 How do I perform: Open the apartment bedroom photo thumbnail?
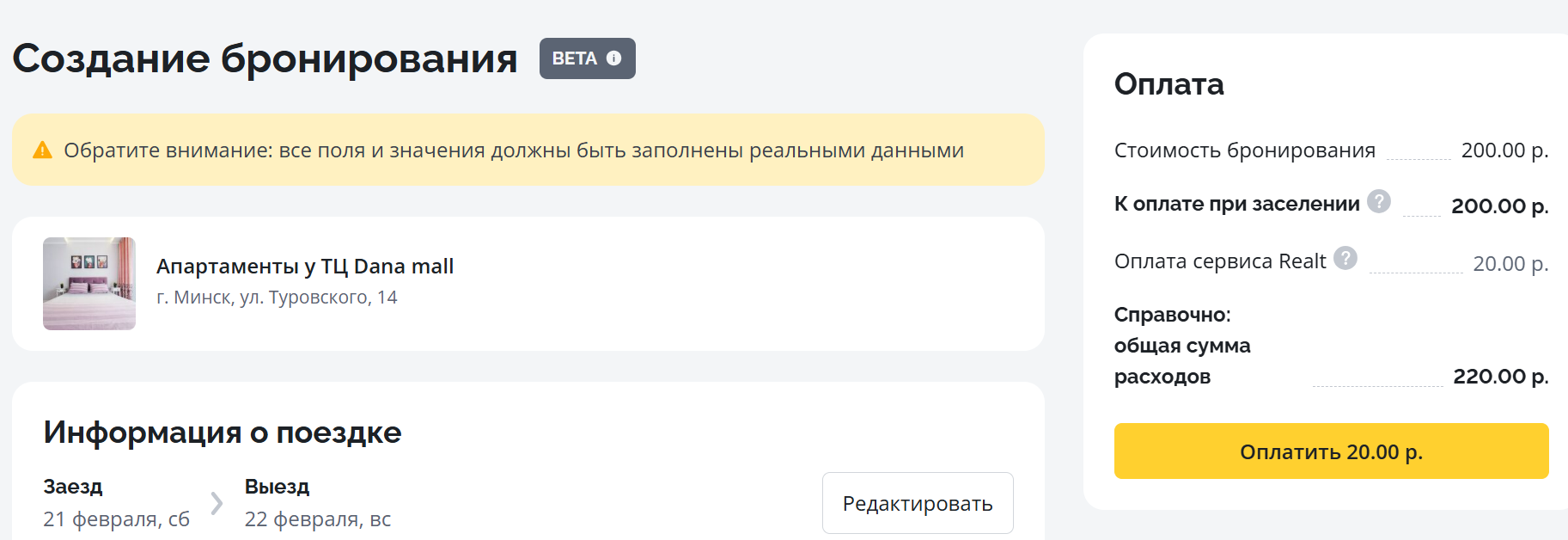click(89, 284)
